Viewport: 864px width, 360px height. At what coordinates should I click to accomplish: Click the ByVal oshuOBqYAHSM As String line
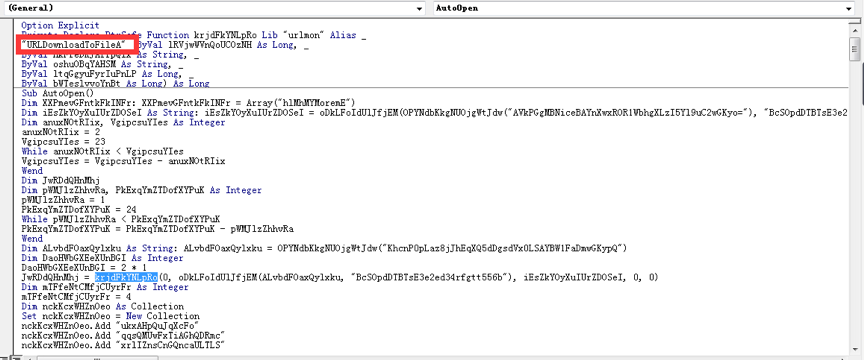103,64
